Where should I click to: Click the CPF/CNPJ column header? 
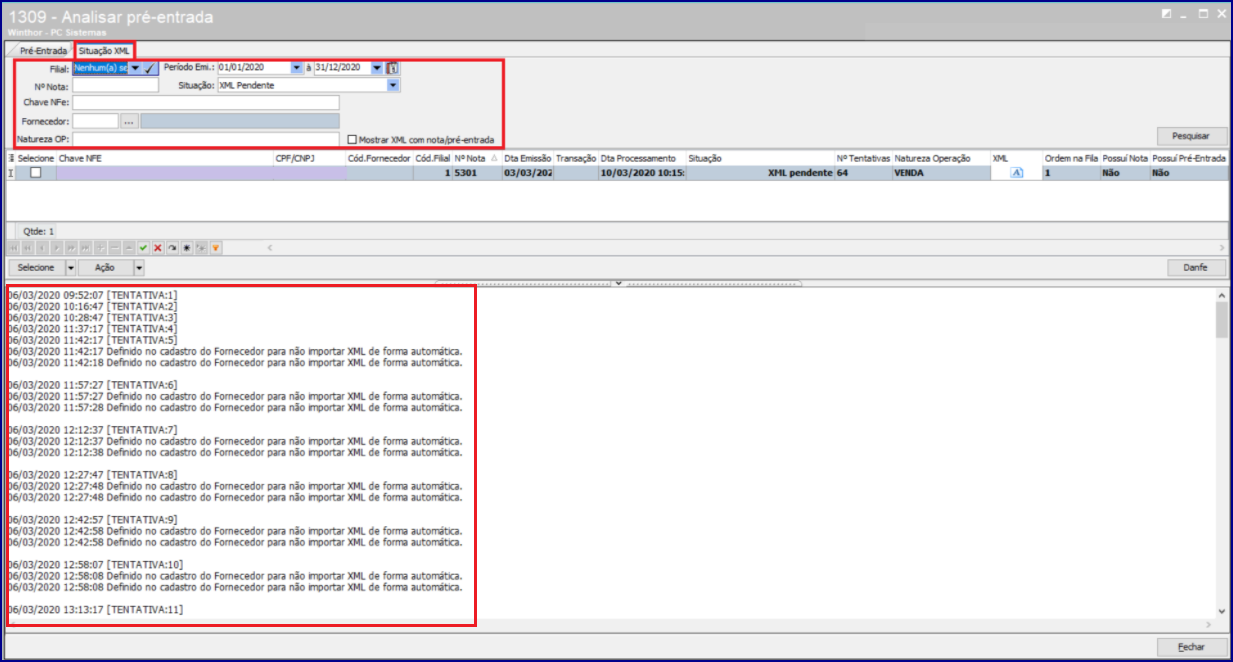point(310,158)
